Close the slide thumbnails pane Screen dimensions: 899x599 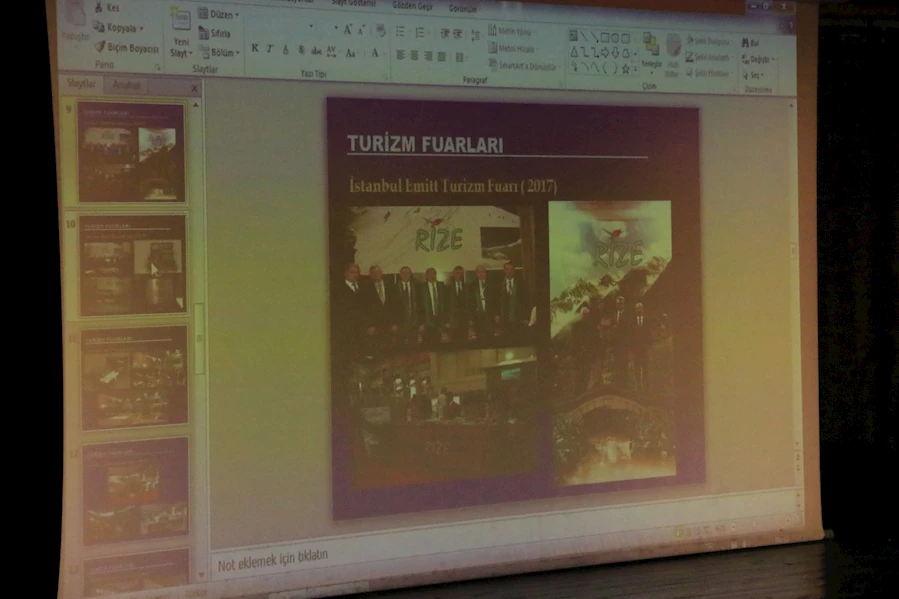tap(194, 88)
